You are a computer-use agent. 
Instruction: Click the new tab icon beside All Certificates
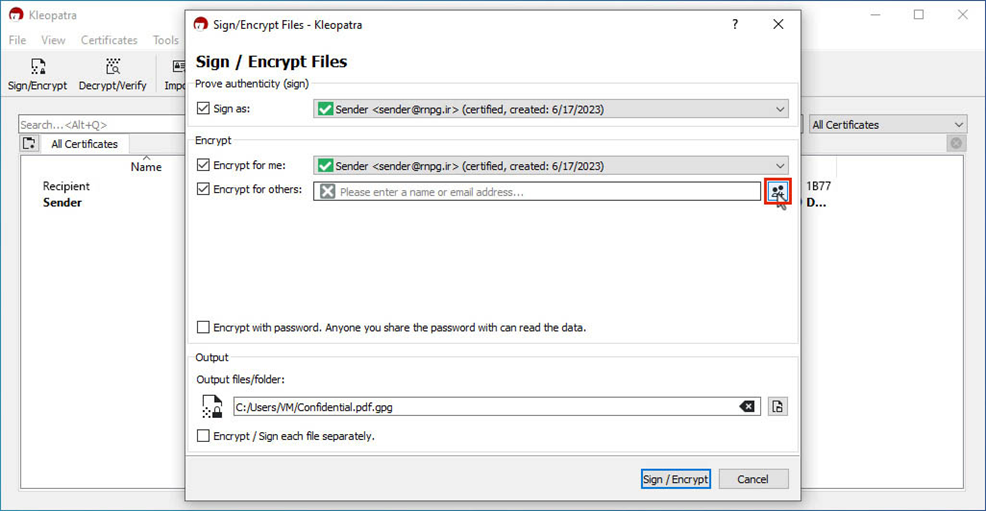coord(29,143)
